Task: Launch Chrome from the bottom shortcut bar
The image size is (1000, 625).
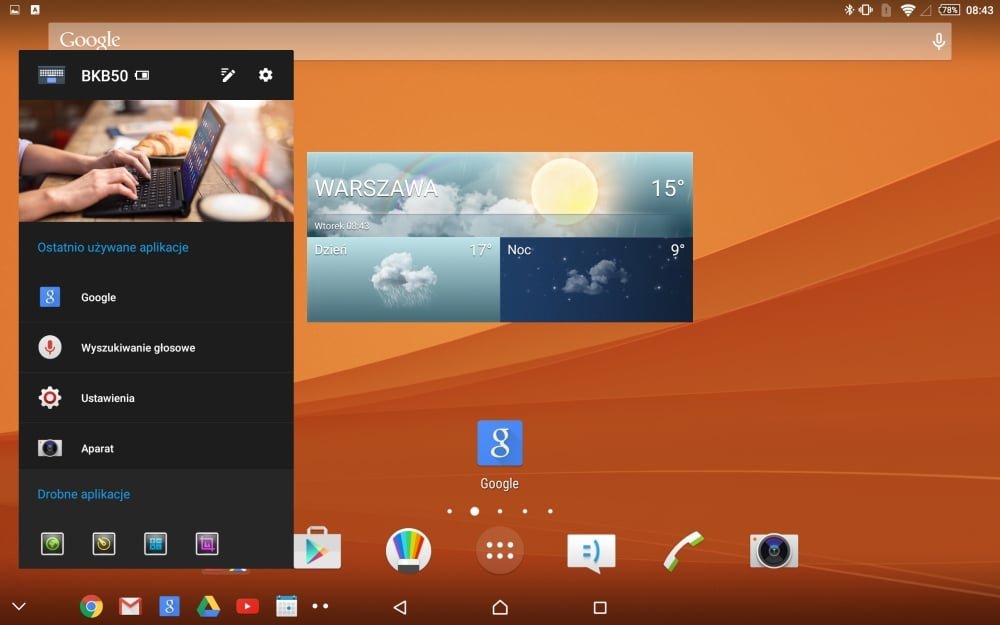Action: coord(91,606)
